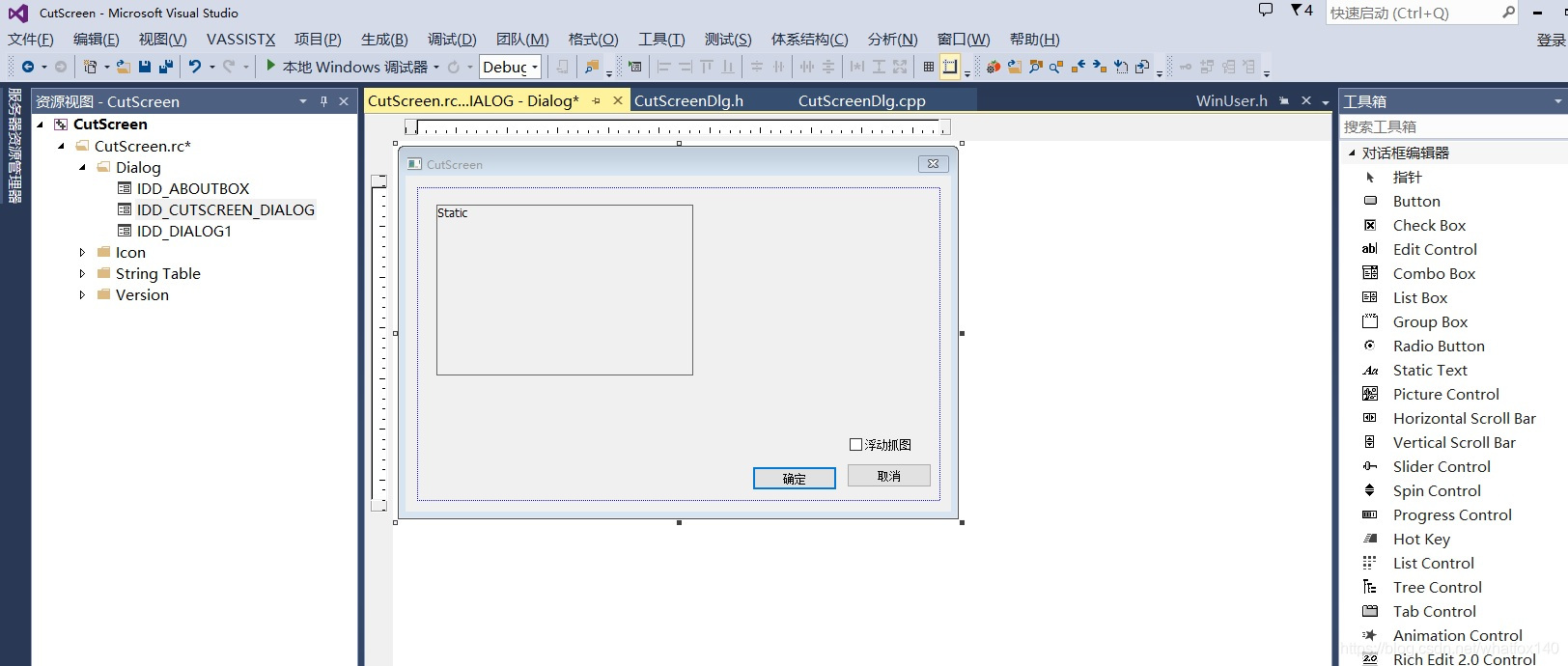1568x666 pixels.
Task: Click the Save icon in toolbar
Action: point(145,67)
